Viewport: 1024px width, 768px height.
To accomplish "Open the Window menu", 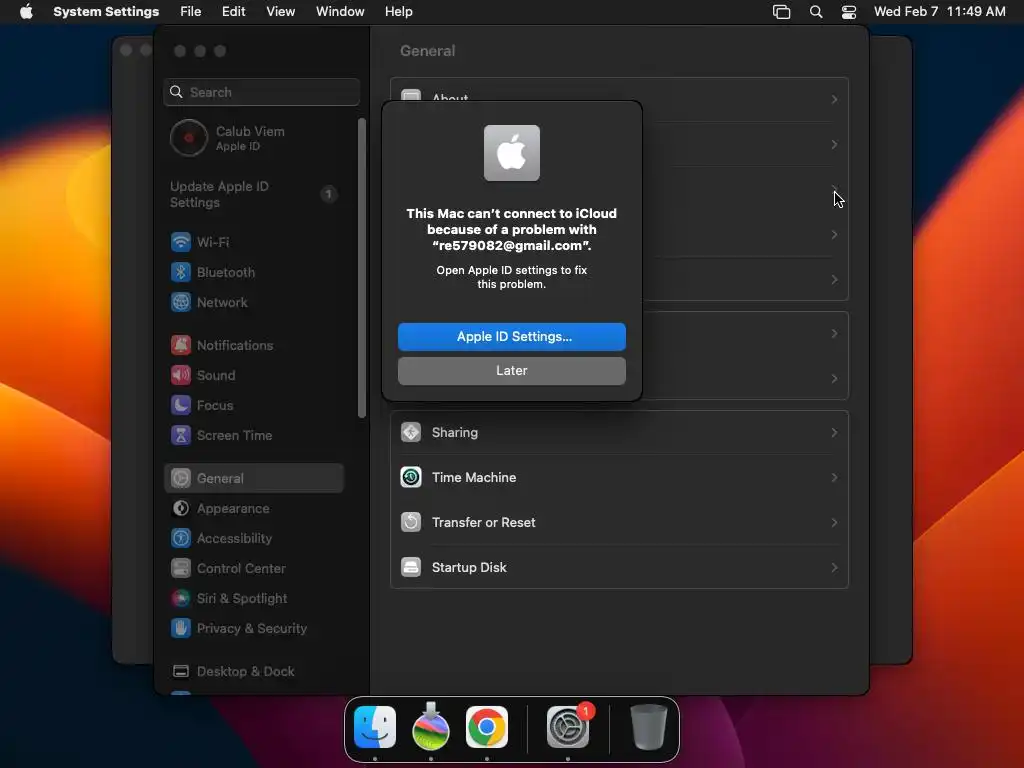I will (x=340, y=12).
